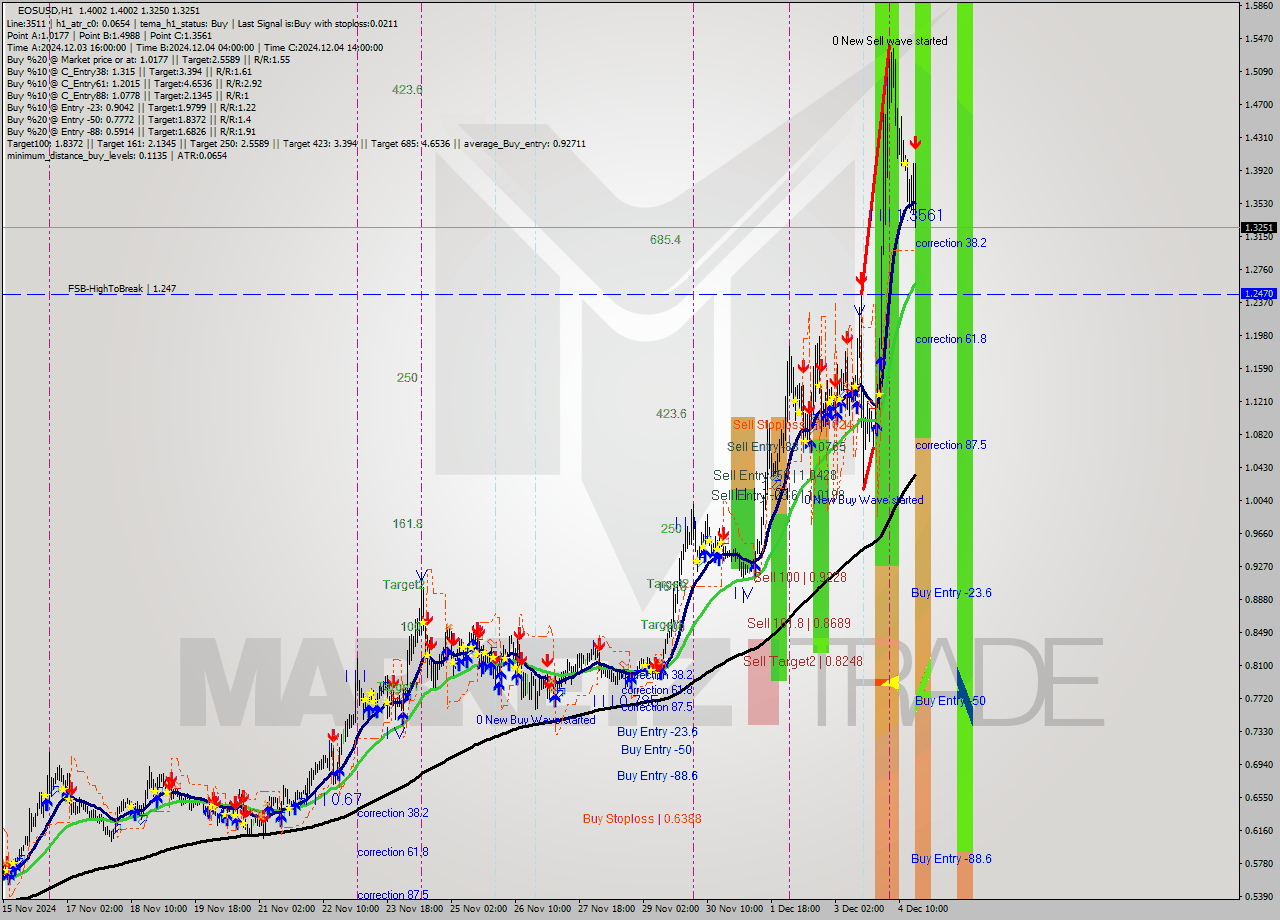Click the 'correction 61.8' label near 22 Nov
The image size is (1280, 920).
(x=393, y=853)
